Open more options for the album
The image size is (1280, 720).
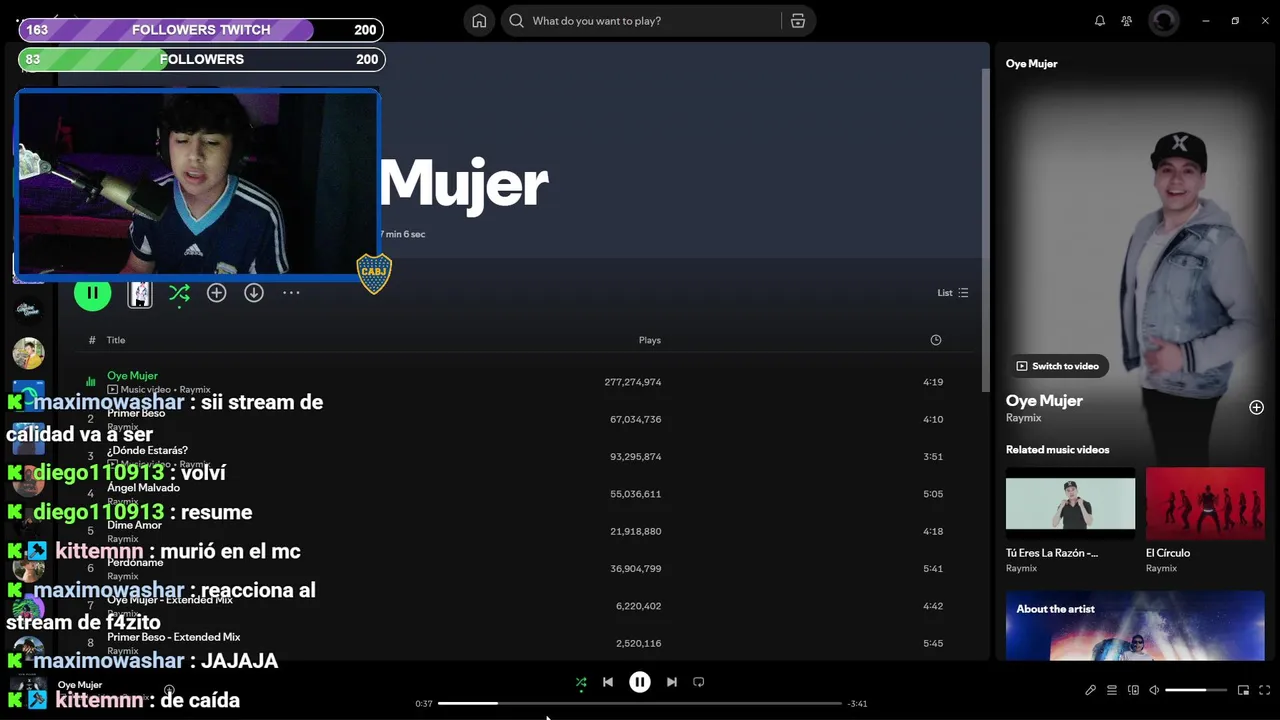291,293
